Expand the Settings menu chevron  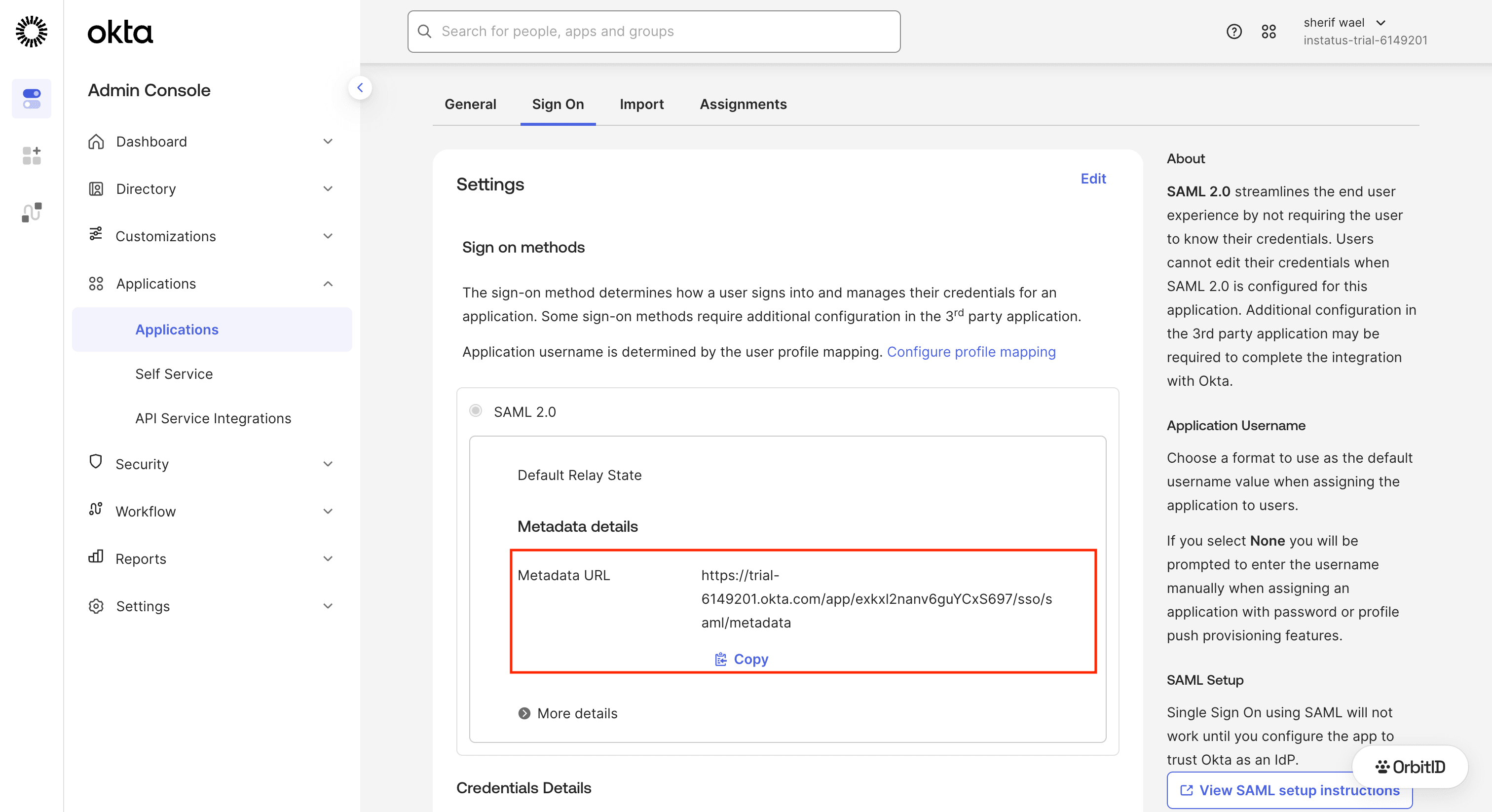point(328,606)
